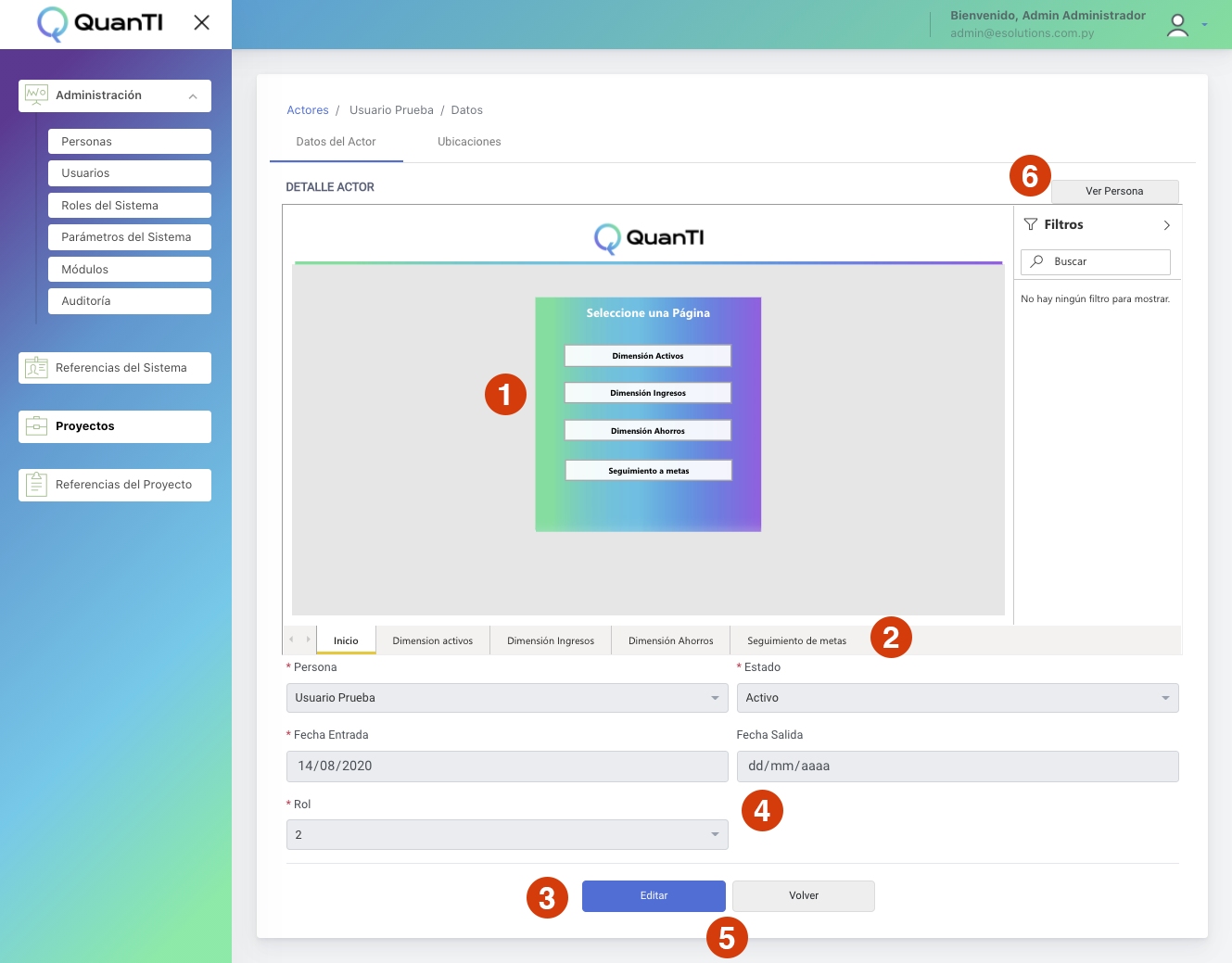The width and height of the screenshot is (1232, 963).
Task: Click the Filtros funnel icon
Action: [x=1030, y=224]
